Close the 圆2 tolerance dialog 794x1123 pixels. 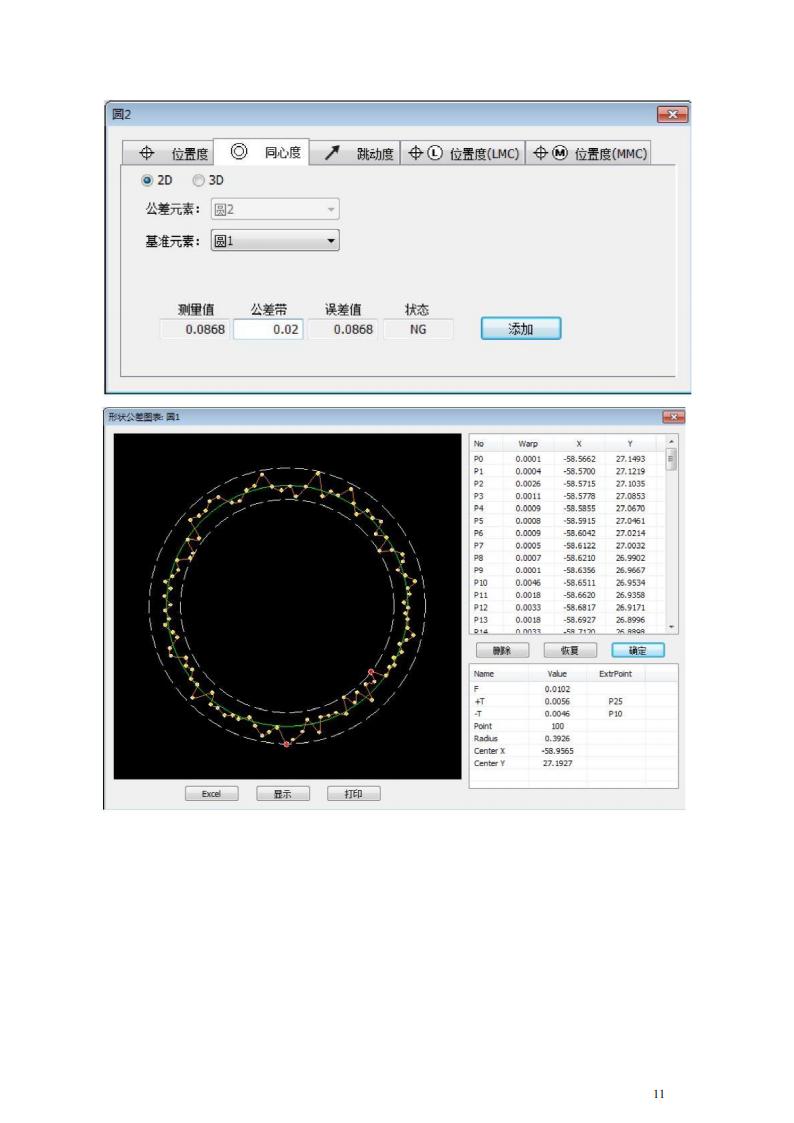[x=672, y=115]
